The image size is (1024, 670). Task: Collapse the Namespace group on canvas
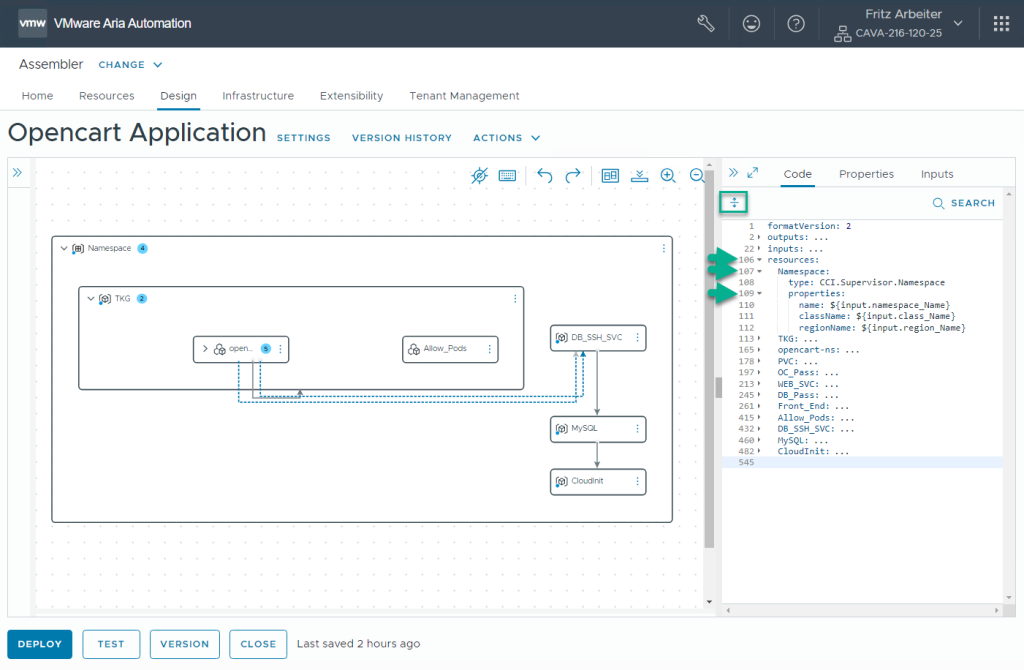pos(65,248)
